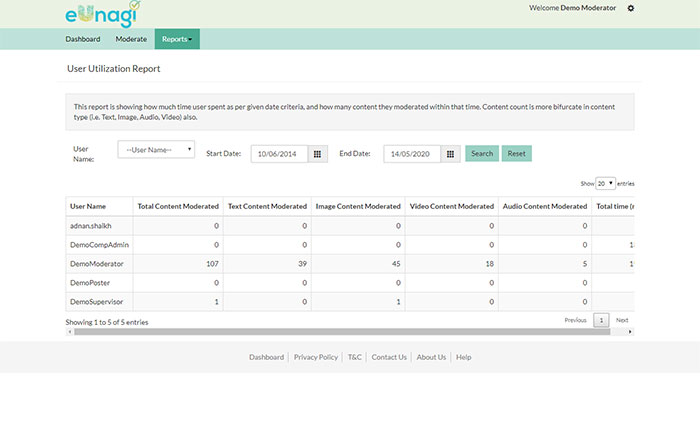Sort by Text Content Moderated column
This screenshot has width=700, height=435.
(x=267, y=206)
